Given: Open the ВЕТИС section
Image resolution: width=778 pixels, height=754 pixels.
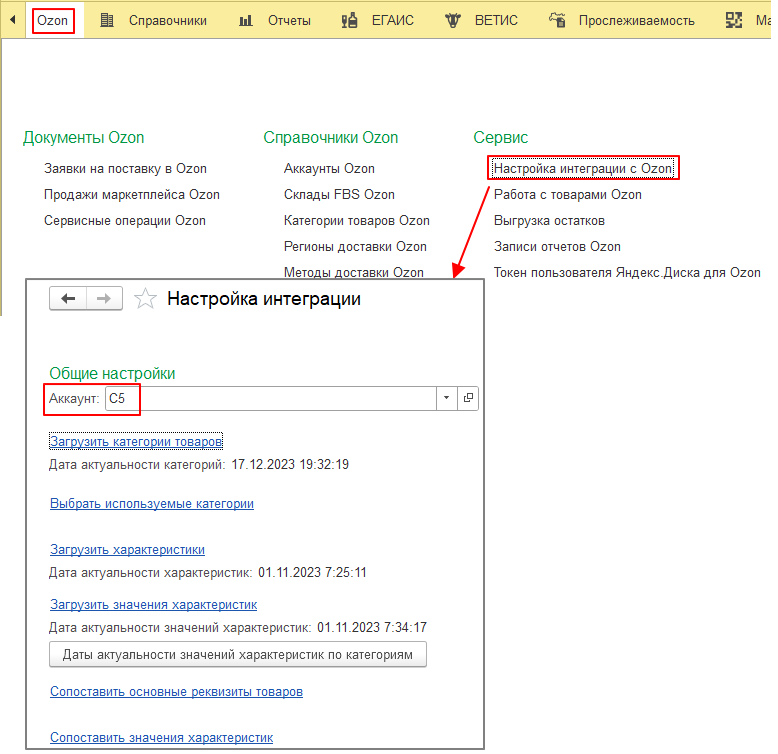Looking at the screenshot, I should click(496, 20).
